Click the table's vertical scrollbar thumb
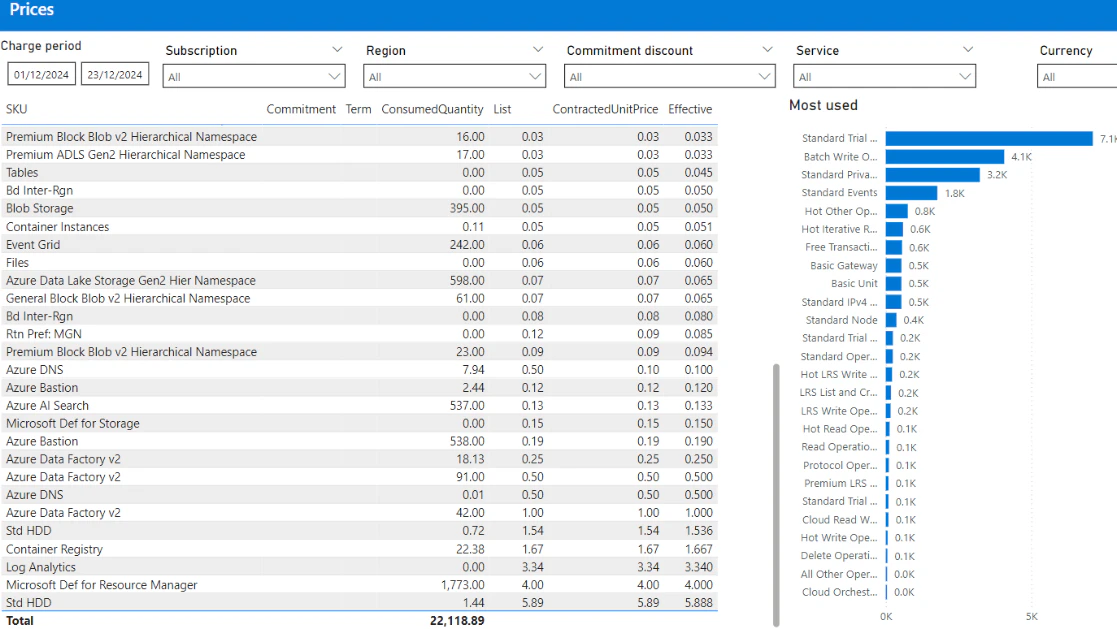This screenshot has width=1117, height=629. click(x=776, y=495)
